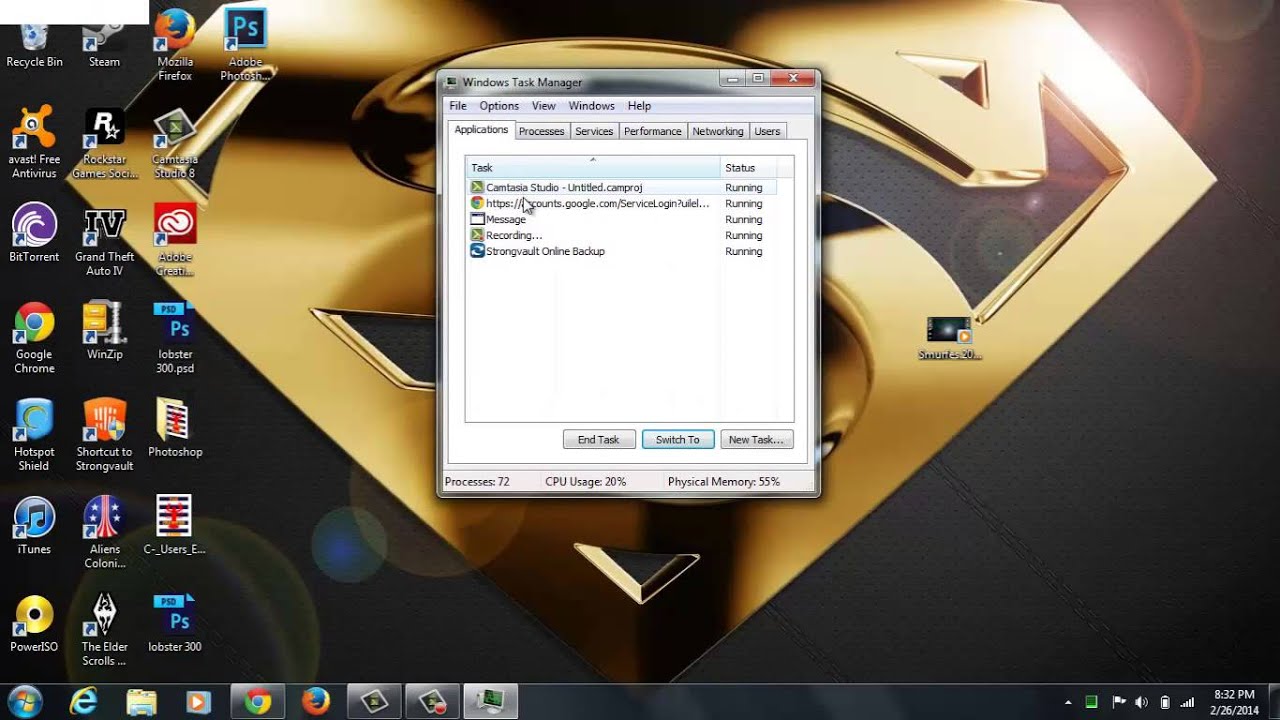Viewport: 1280px width, 720px height.
Task: Select the Recording... task row
Action: (x=622, y=235)
